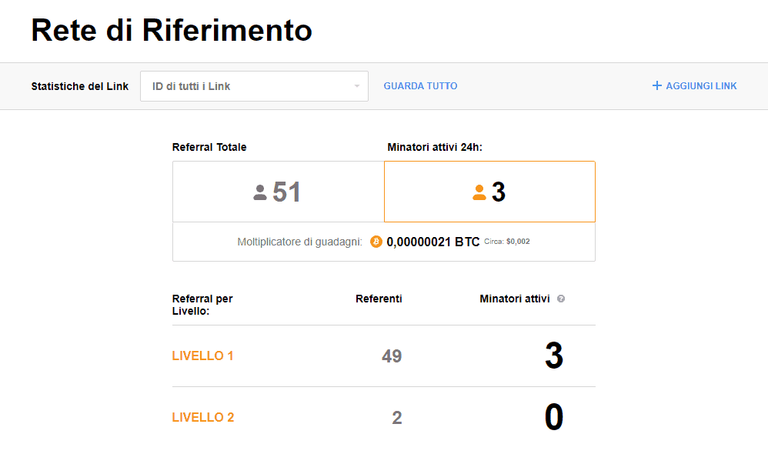Image resolution: width=768 pixels, height=474 pixels.
Task: Click the 'Statistiche del Link' label
Action: click(80, 86)
